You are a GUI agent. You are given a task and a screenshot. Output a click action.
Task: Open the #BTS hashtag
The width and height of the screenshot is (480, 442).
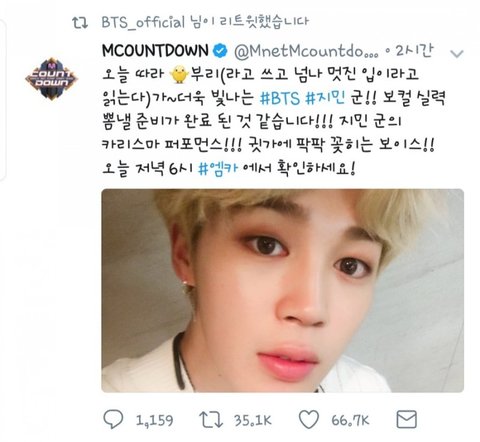[x=279, y=99]
